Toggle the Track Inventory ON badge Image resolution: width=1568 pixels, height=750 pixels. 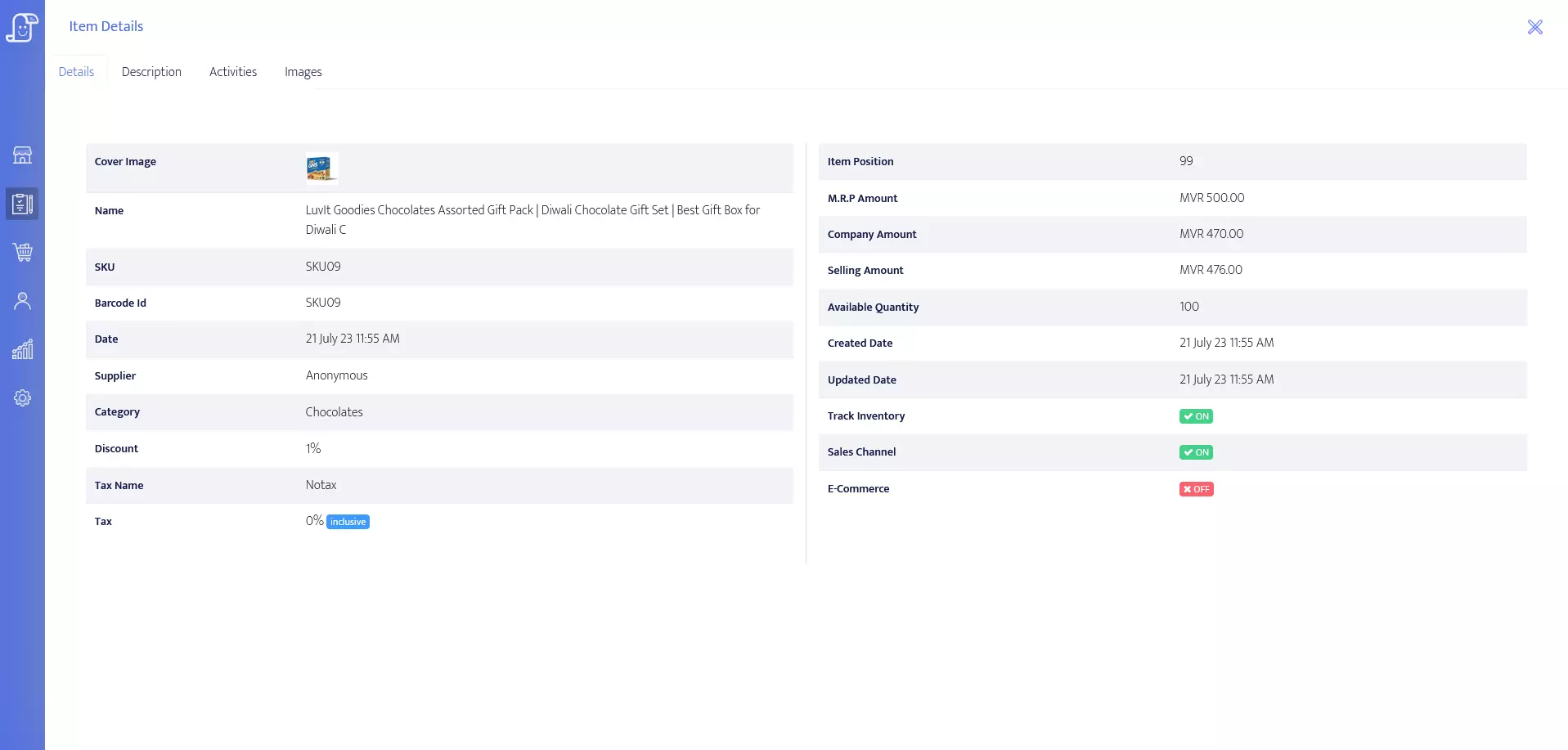coord(1195,416)
